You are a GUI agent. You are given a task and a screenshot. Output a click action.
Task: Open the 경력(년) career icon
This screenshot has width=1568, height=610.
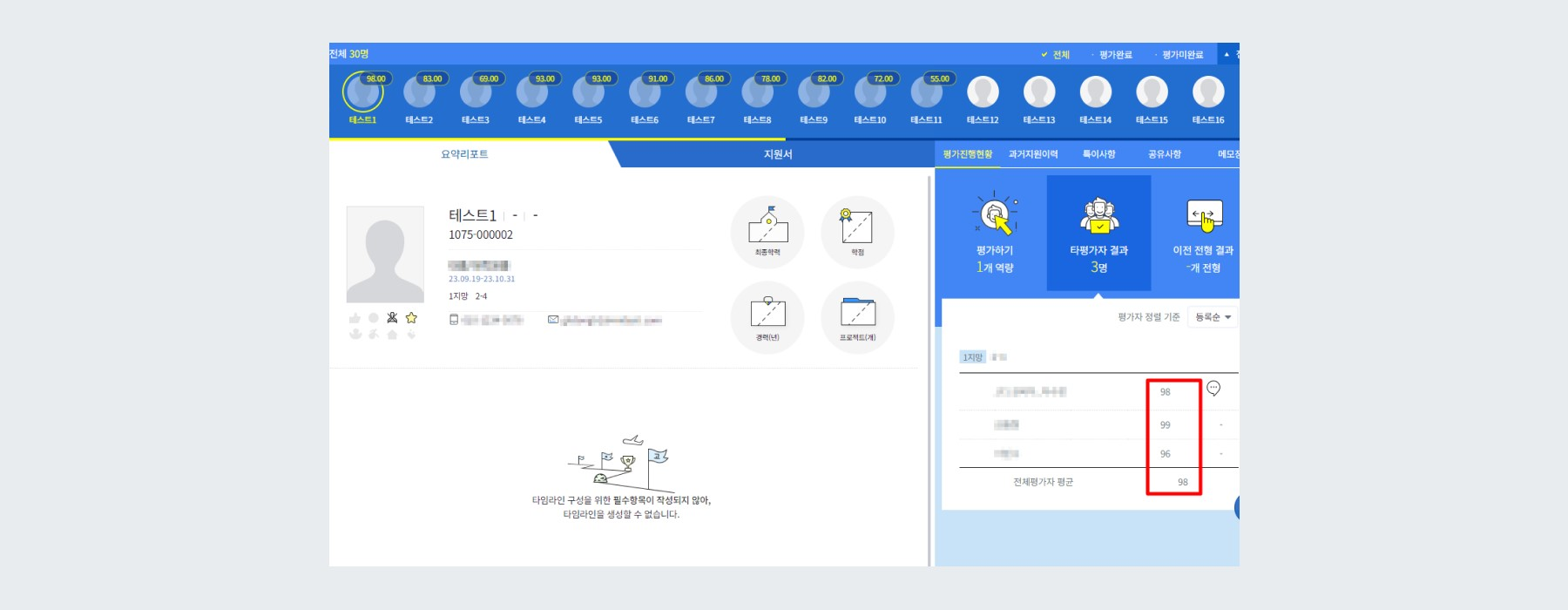(x=767, y=318)
